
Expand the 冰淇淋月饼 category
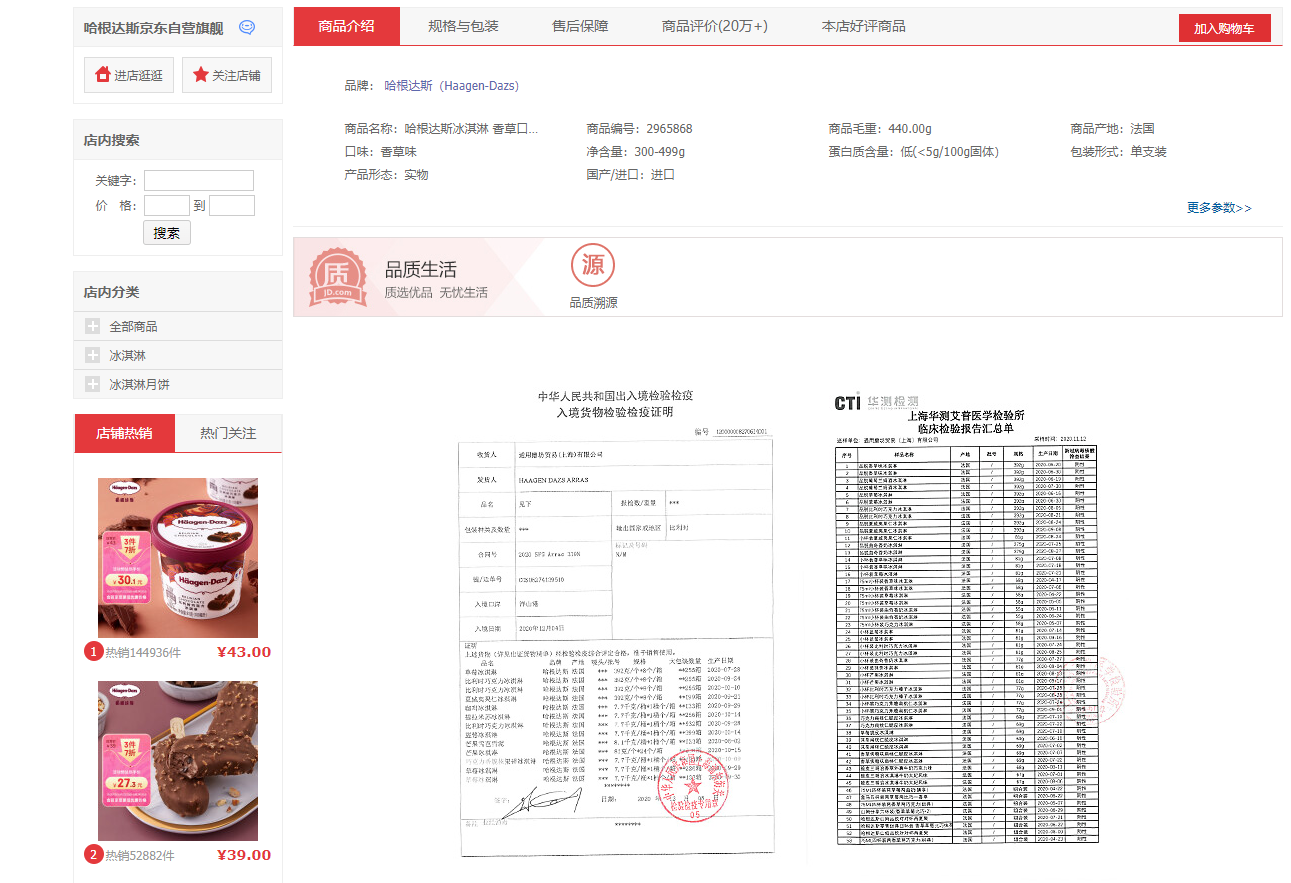93,384
